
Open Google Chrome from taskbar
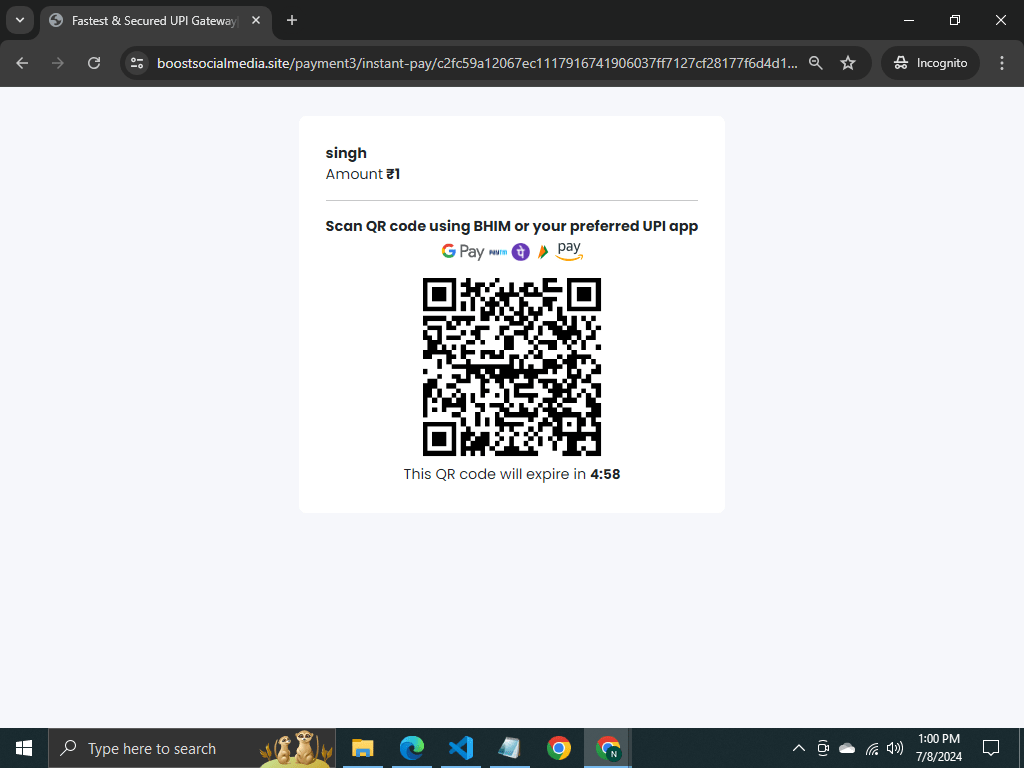click(558, 748)
